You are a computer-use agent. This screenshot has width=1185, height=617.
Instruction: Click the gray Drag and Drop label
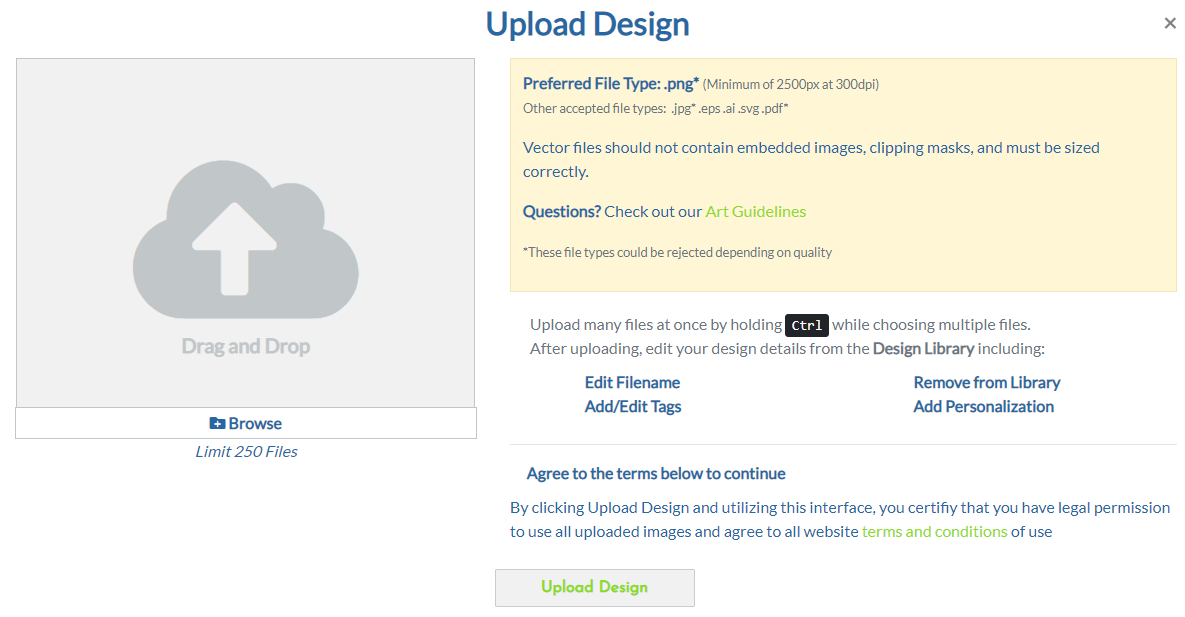245,346
